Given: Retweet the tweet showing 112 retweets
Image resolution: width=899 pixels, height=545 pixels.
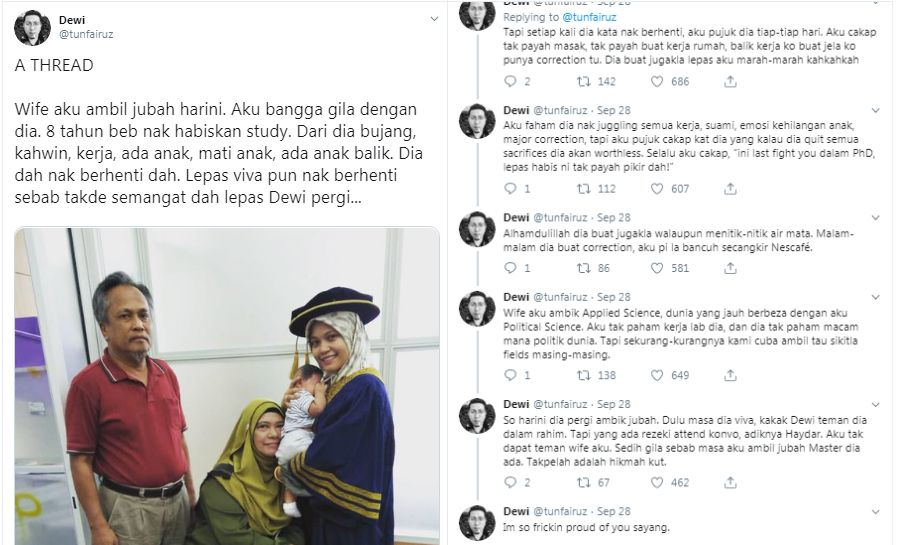Looking at the screenshot, I should [584, 189].
